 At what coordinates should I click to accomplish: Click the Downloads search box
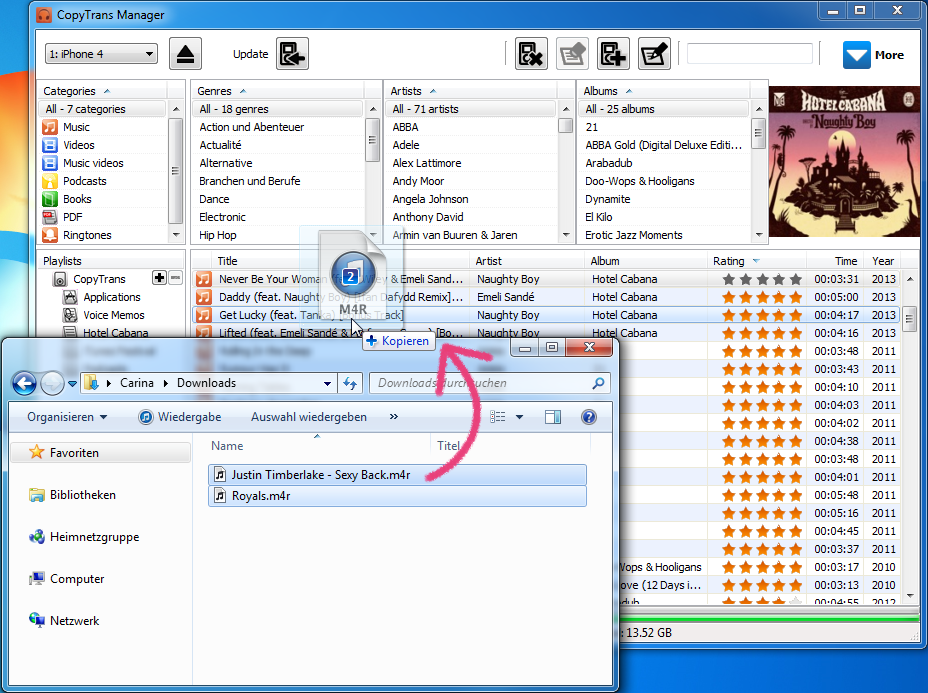pos(490,383)
